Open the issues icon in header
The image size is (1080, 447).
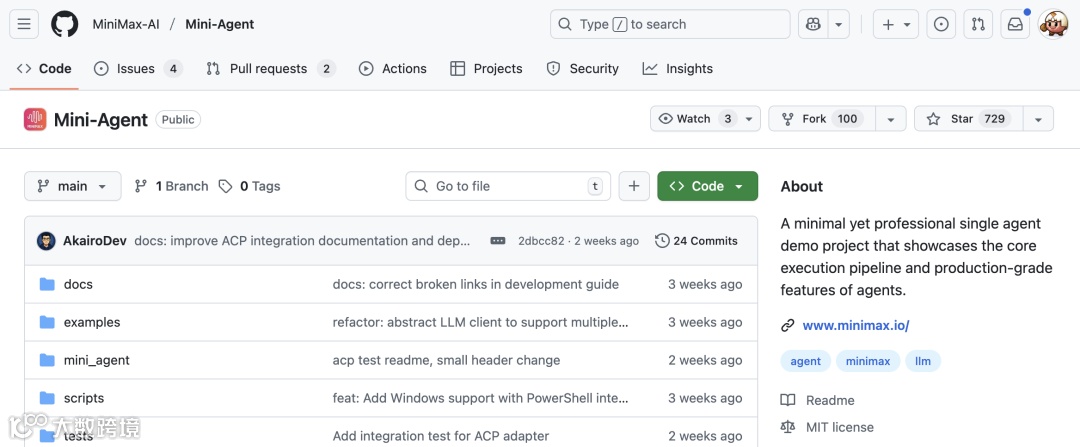(x=941, y=24)
